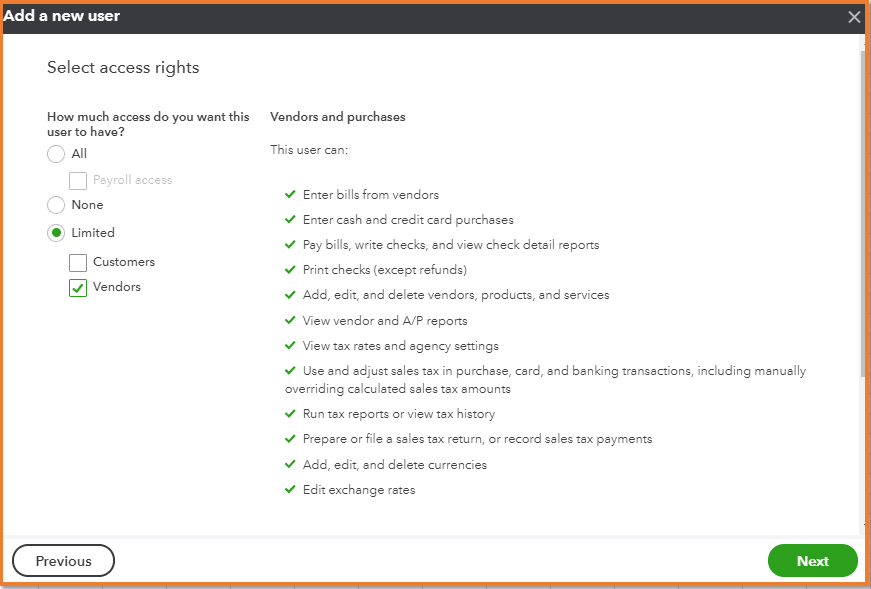
Task: Select the Limited access radio button
Action: [56, 233]
